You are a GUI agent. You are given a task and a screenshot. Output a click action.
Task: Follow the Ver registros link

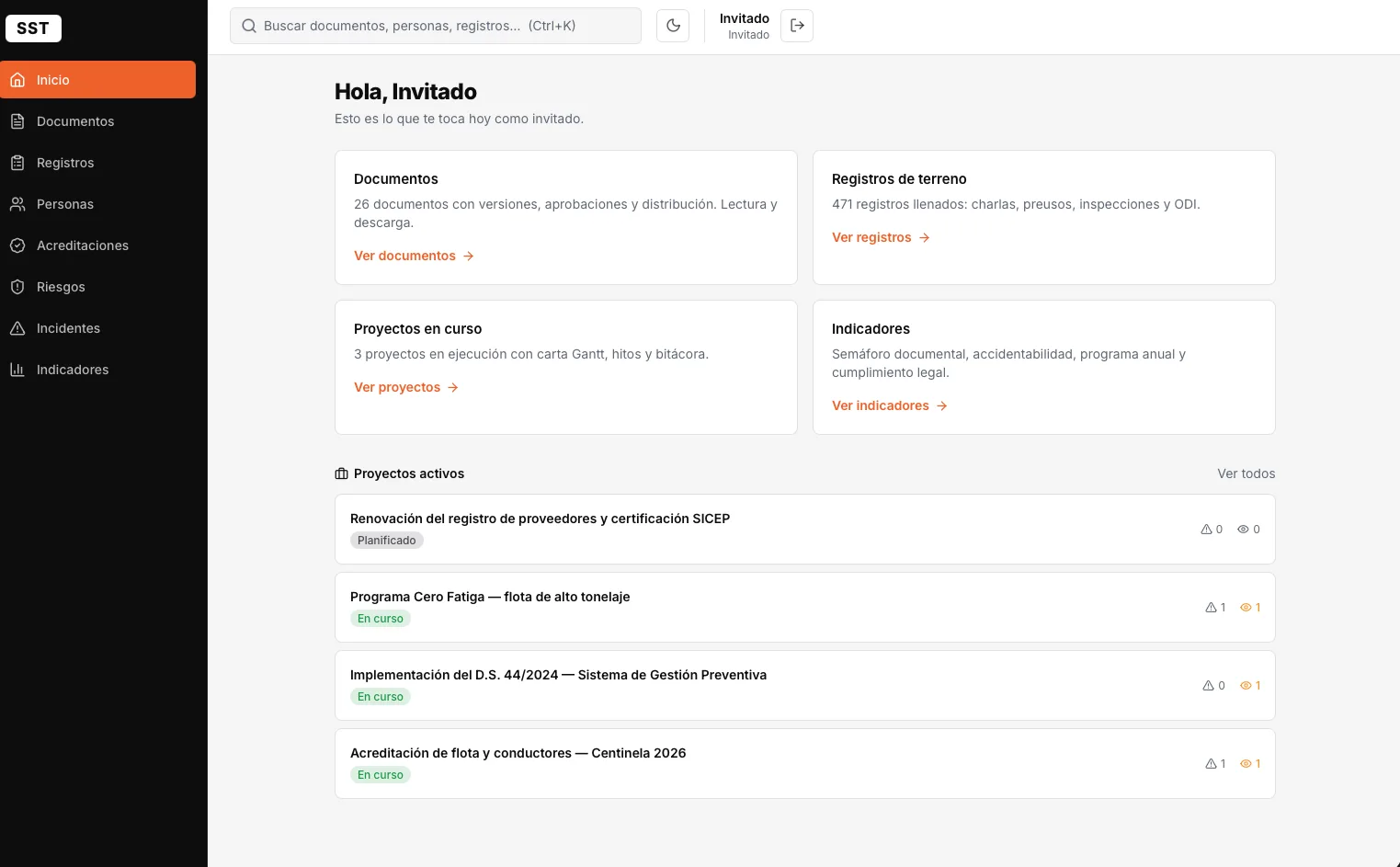pos(881,237)
